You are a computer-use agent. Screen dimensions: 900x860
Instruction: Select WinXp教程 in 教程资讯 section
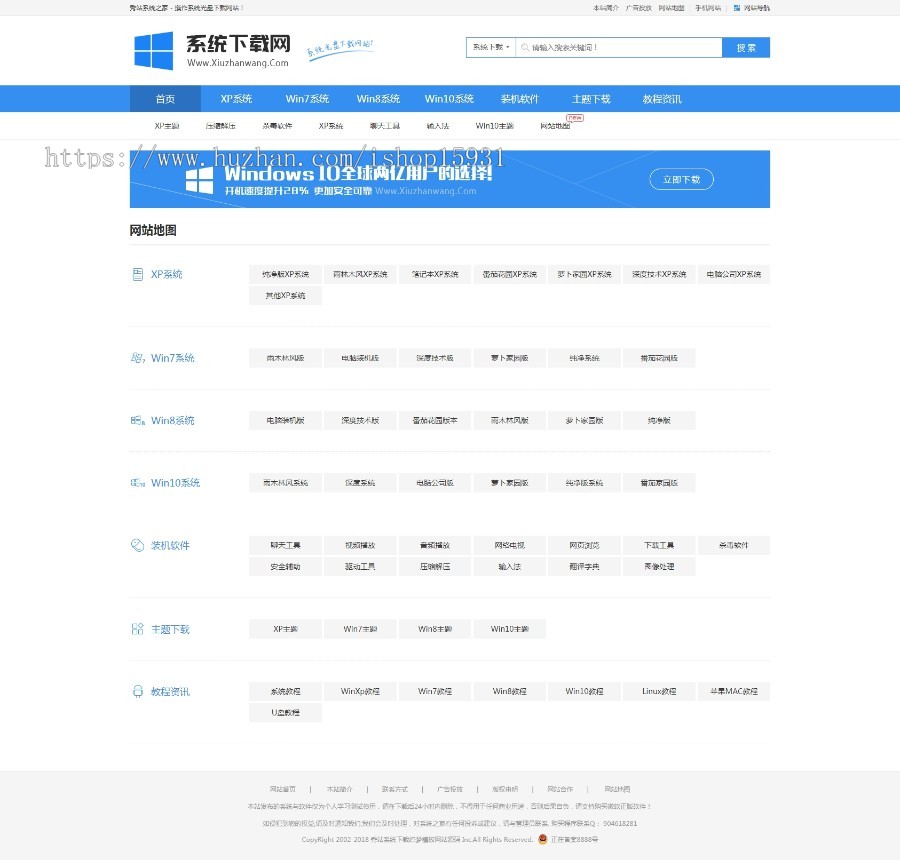(x=360, y=691)
